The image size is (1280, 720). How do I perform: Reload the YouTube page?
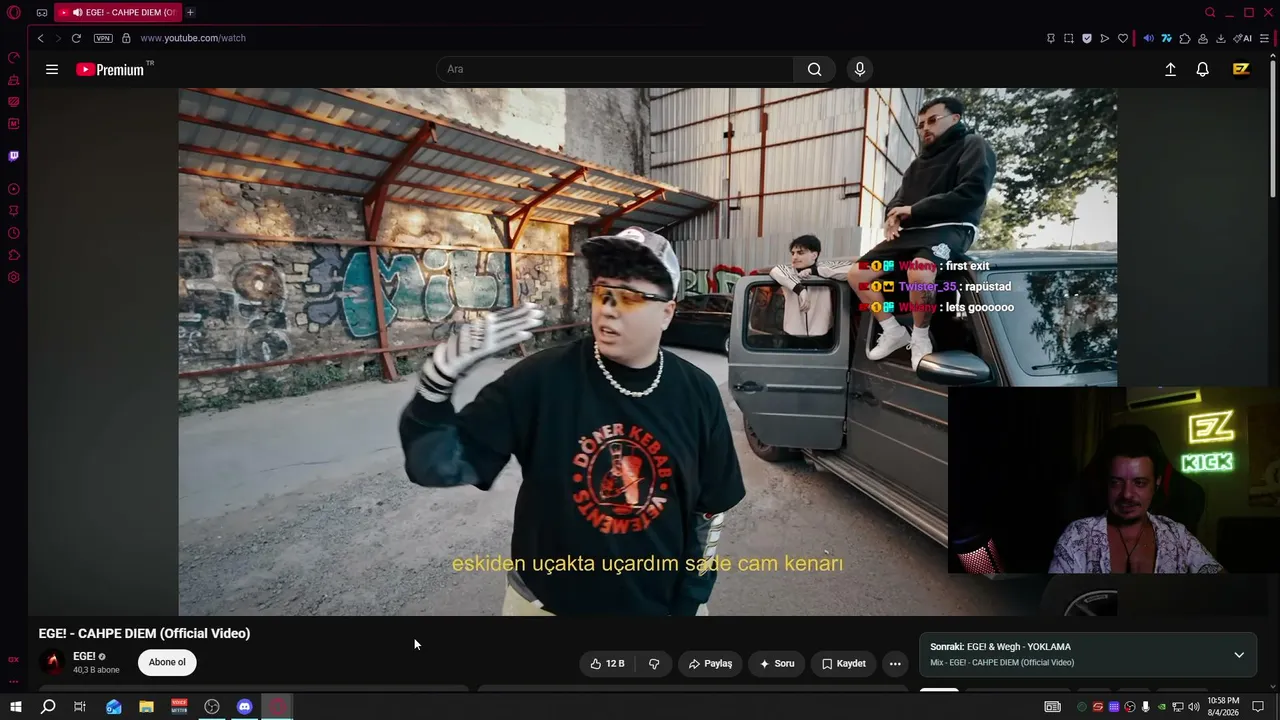click(76, 38)
